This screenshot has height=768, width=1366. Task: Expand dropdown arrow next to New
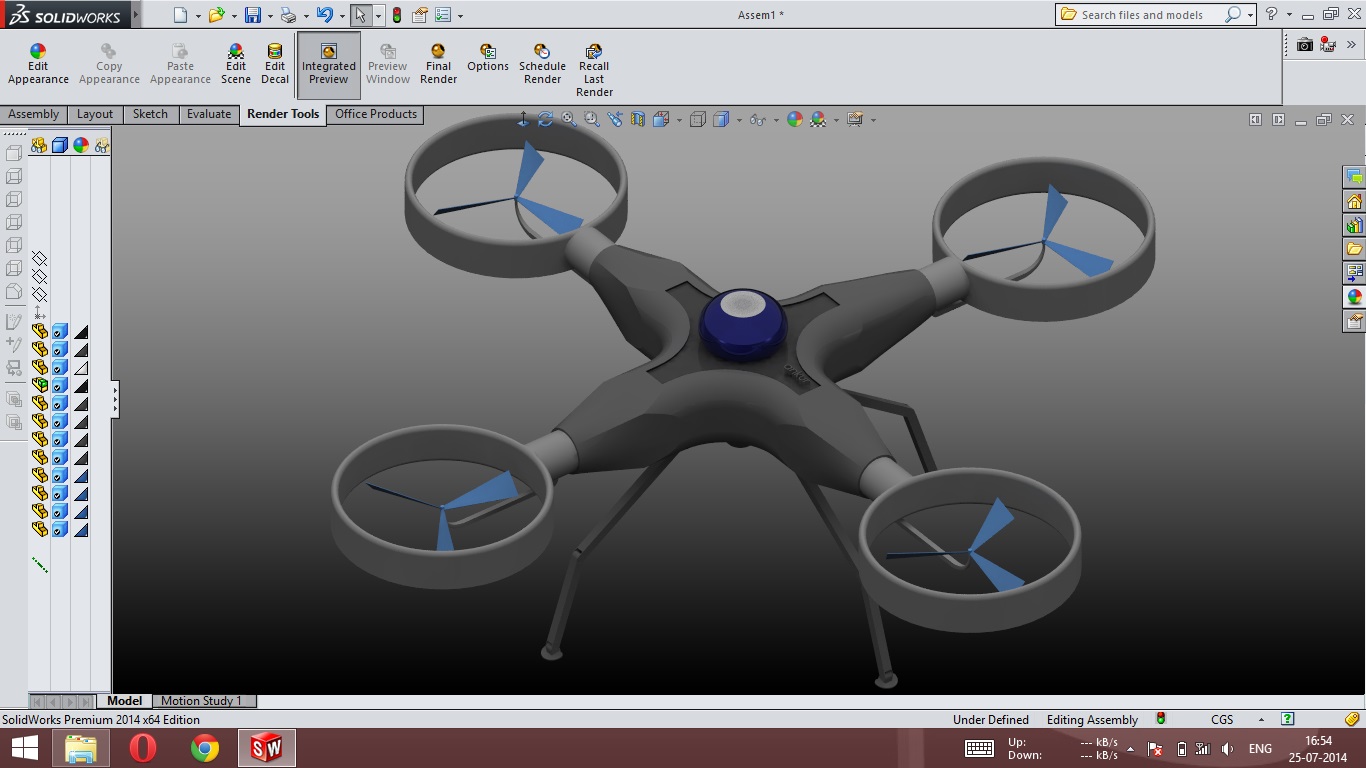pyautogui.click(x=198, y=16)
